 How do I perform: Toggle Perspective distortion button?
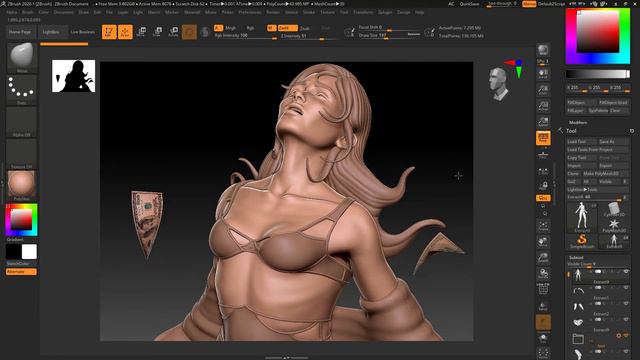click(x=543, y=138)
